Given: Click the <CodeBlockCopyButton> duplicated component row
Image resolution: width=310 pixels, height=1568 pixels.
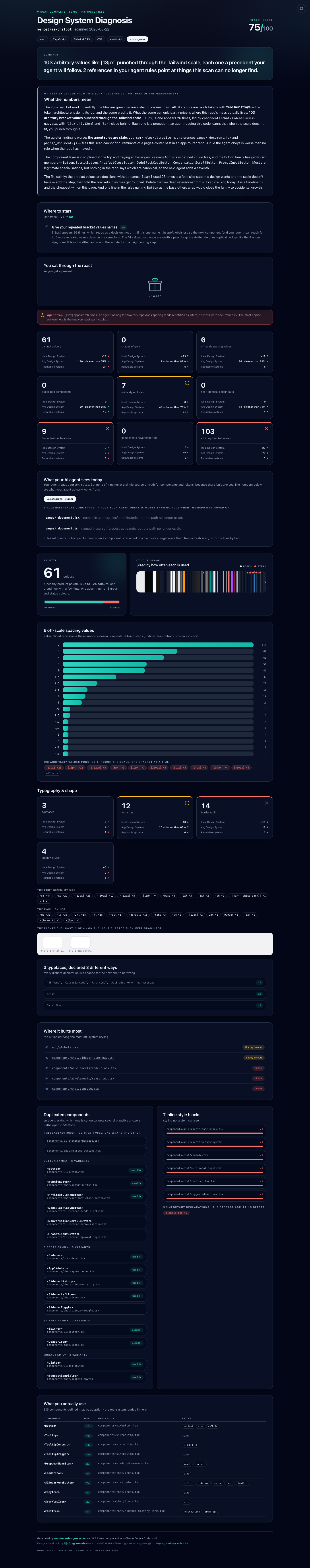Looking at the screenshot, I should click(x=95, y=1210).
